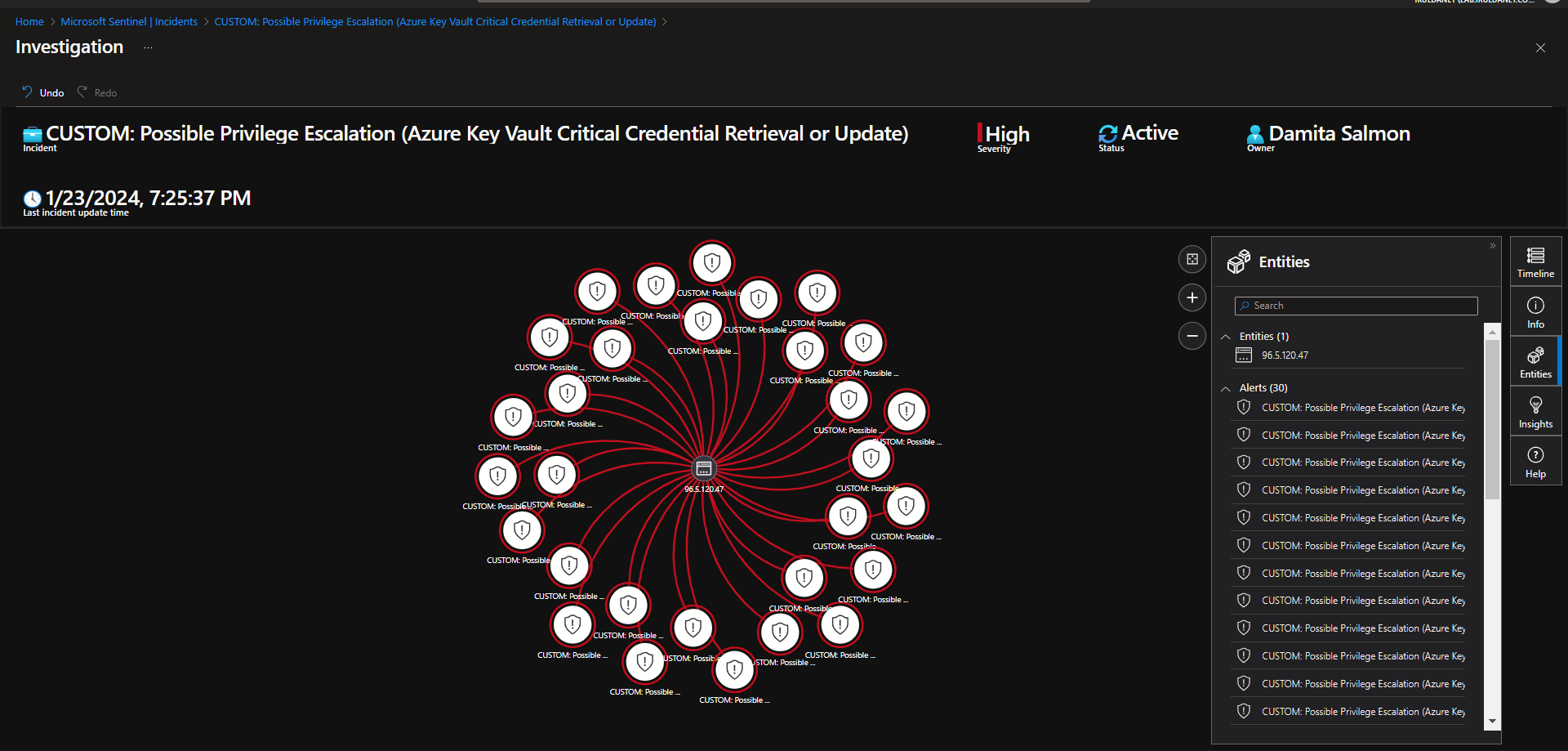Click the Home breadcrumb link
Viewport: 1568px width, 751px height.
click(x=29, y=22)
